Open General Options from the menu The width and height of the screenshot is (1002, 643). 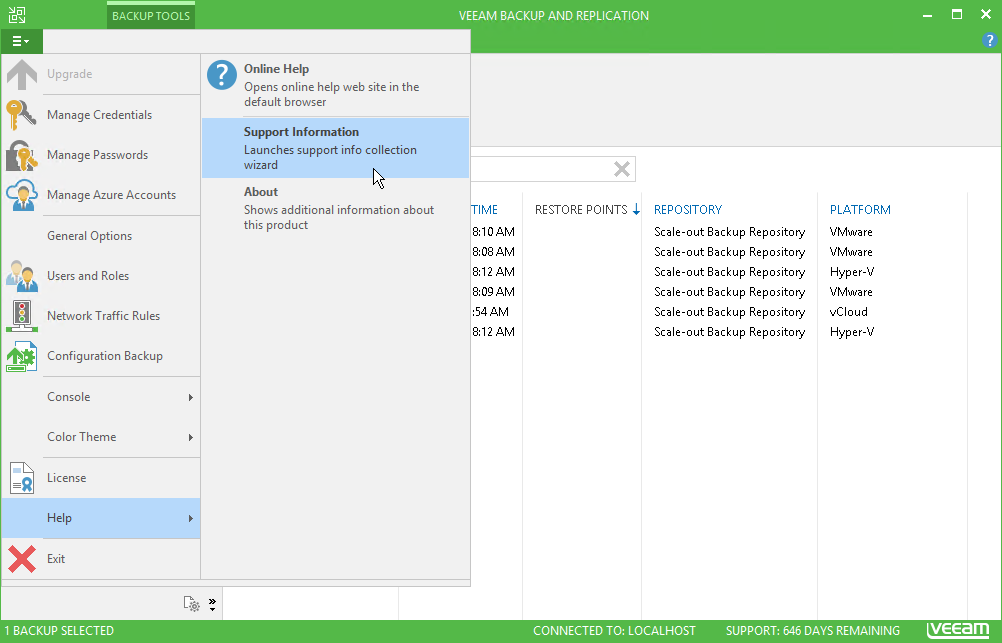point(101,236)
